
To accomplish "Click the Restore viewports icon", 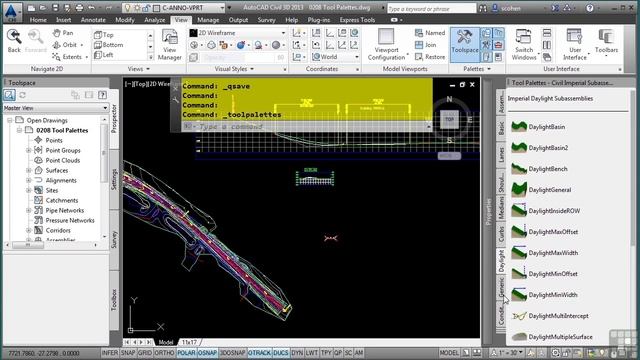I will (x=430, y=57).
